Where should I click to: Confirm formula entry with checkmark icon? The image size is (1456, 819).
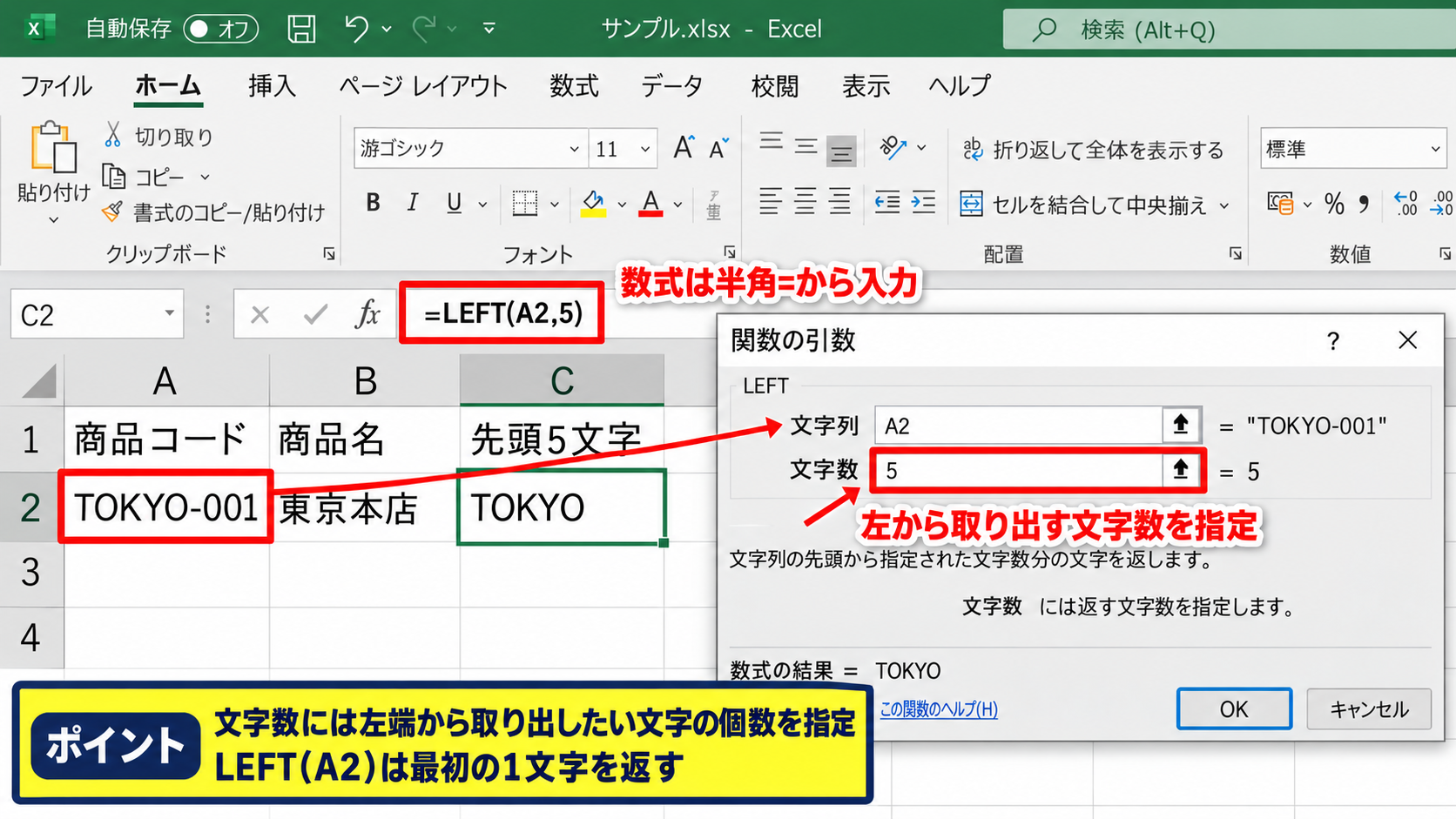(x=315, y=314)
